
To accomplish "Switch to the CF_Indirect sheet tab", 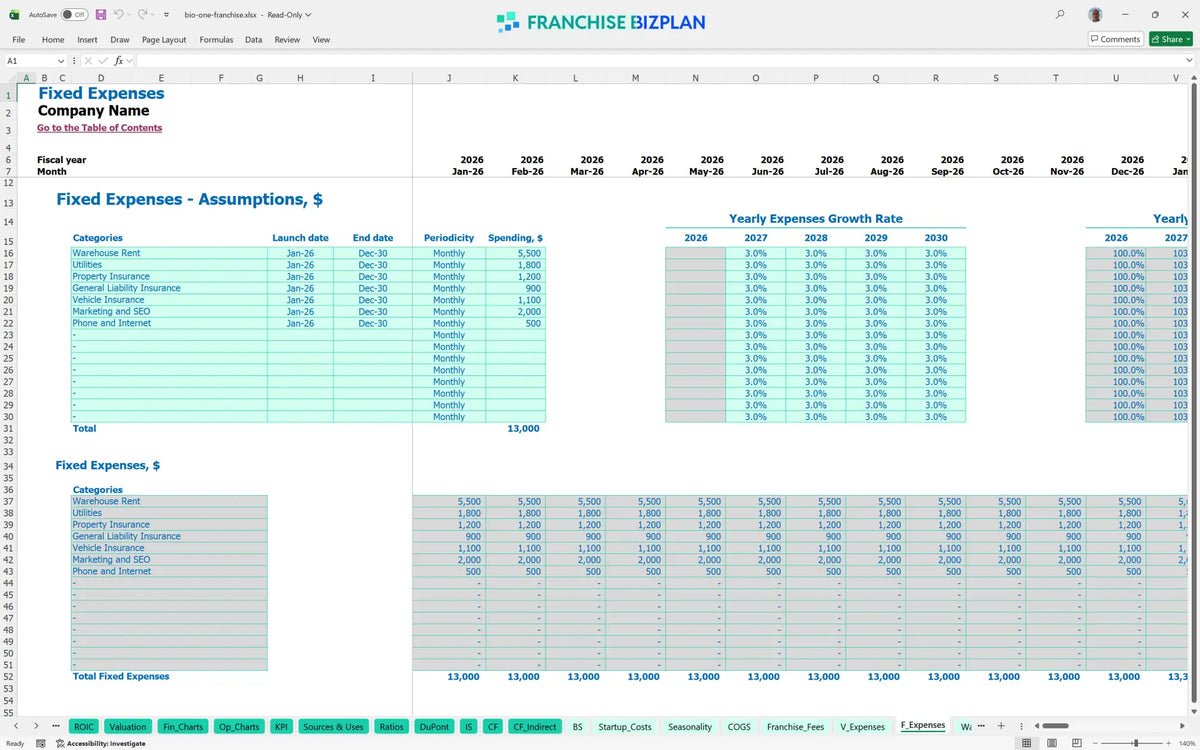I will (x=534, y=727).
